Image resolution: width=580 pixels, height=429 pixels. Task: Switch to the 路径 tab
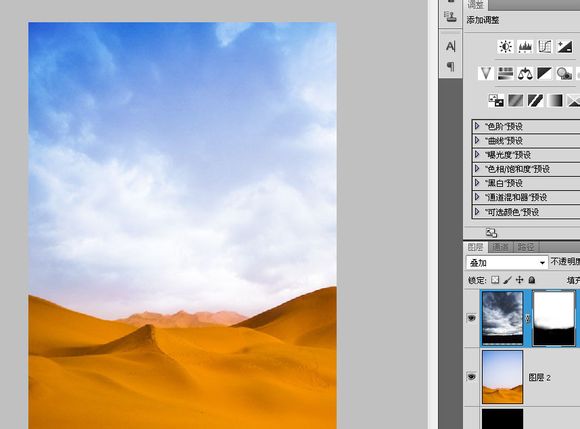[526, 247]
